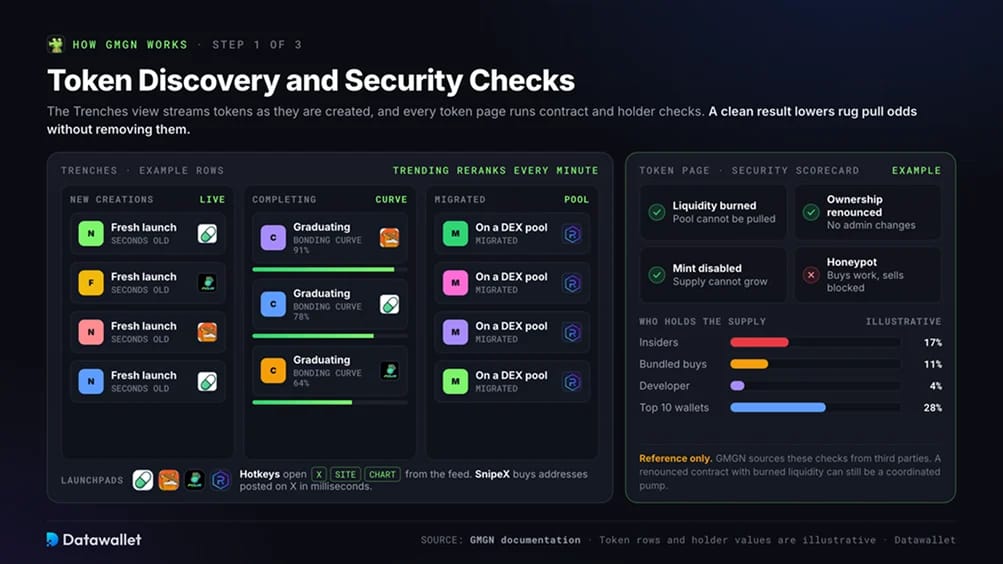Click the orange launchpad icon in pink N row
The width and height of the screenshot is (1003, 564).
point(207,332)
